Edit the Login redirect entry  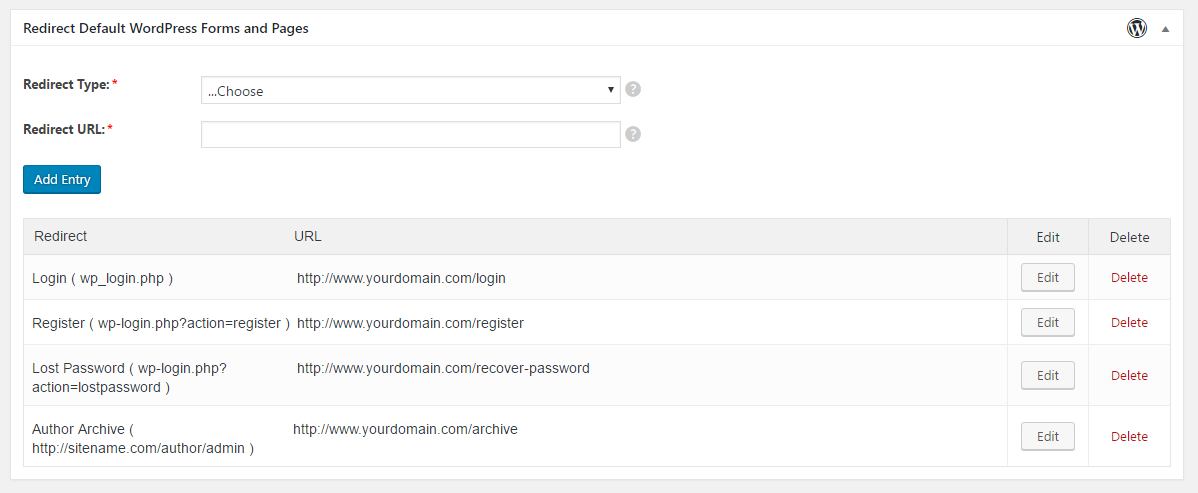tap(1047, 277)
